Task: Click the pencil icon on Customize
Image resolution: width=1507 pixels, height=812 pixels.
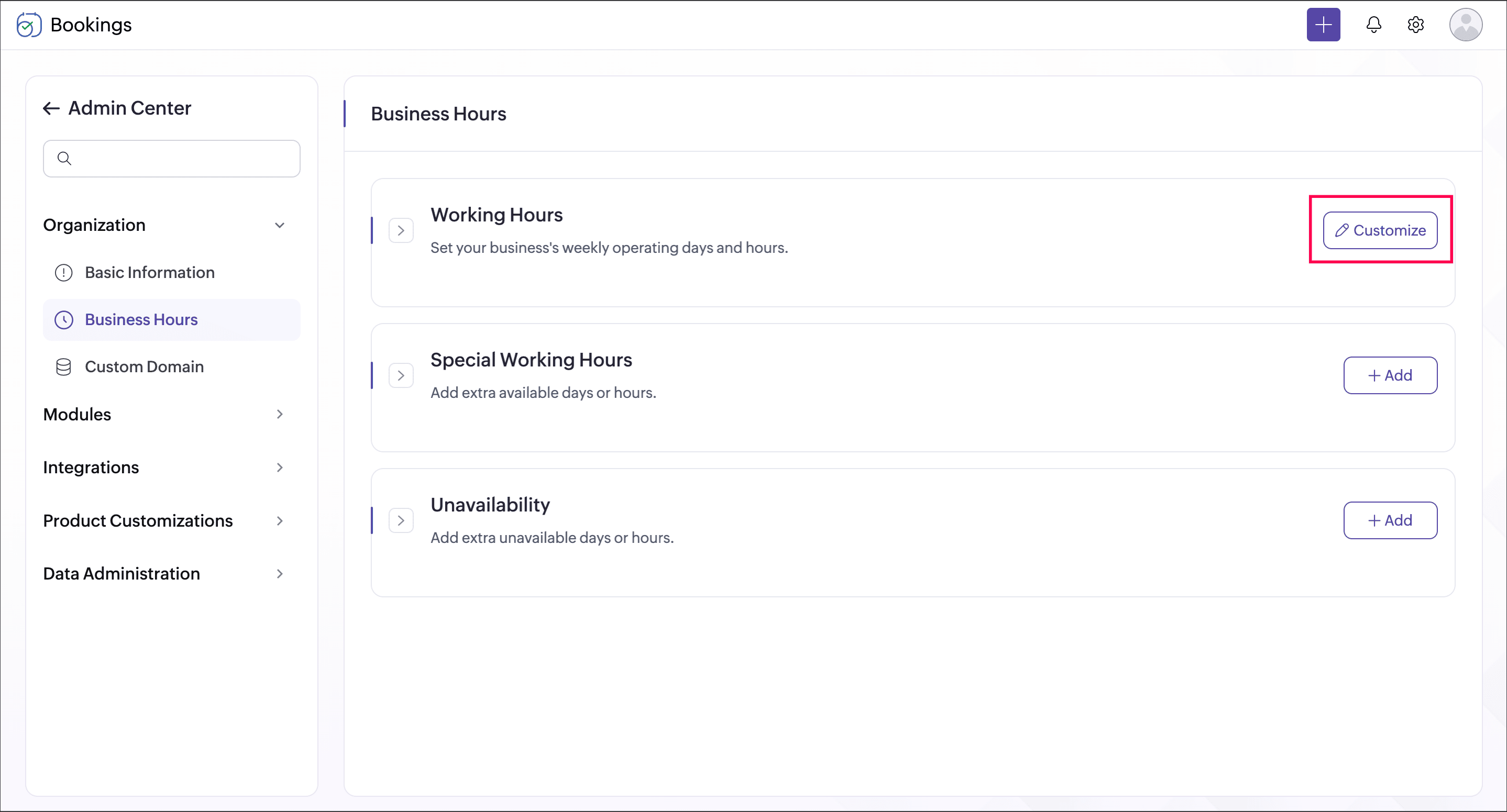Action: (x=1342, y=230)
